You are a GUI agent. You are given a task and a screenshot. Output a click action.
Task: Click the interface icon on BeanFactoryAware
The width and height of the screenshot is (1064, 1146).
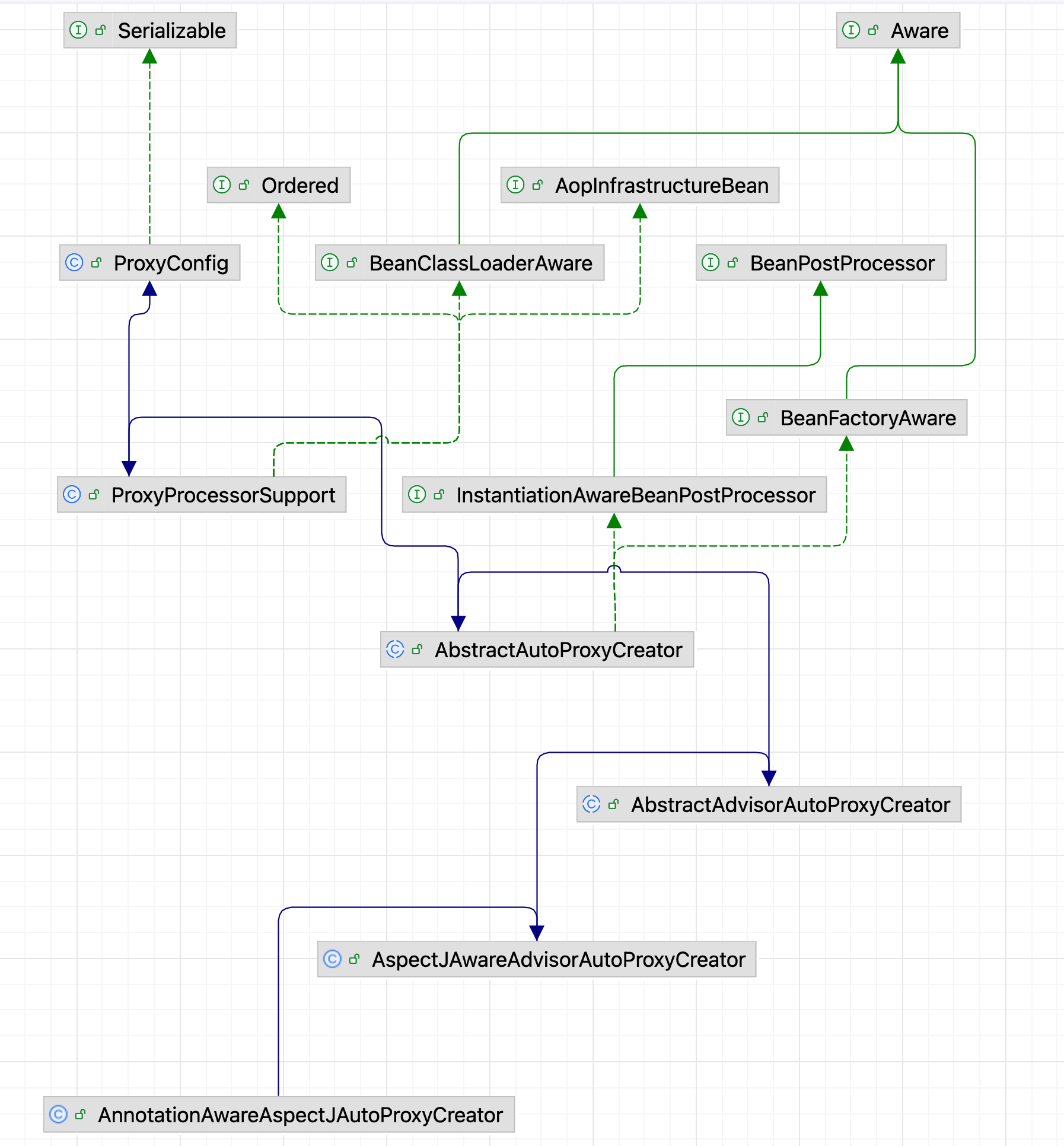pos(741,418)
